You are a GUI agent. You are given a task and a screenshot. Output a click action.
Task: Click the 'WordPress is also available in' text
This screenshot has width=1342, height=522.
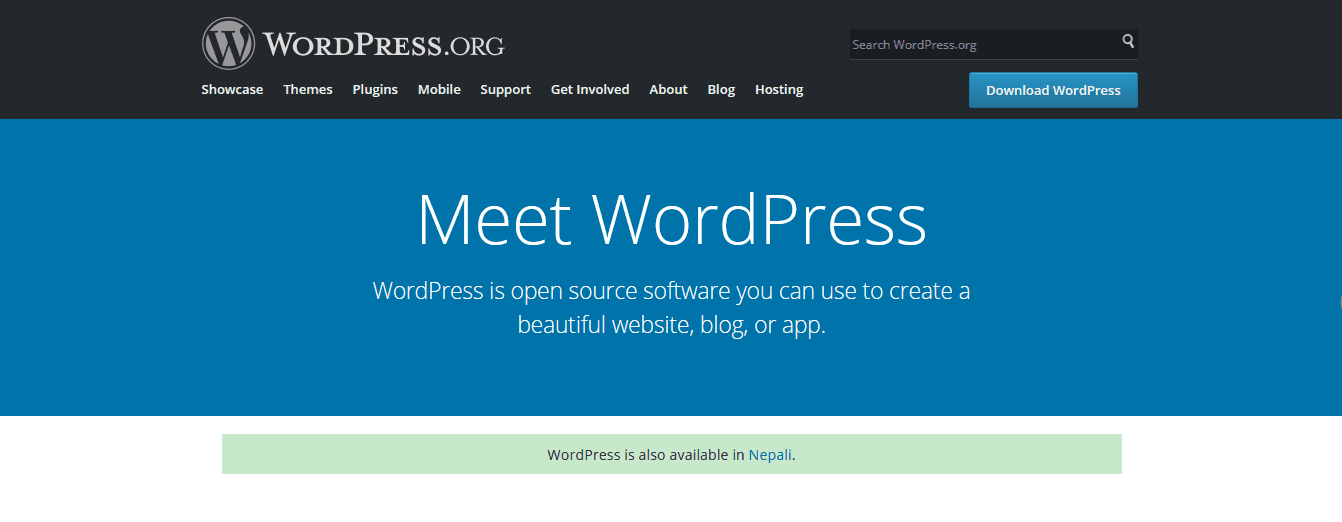point(646,455)
